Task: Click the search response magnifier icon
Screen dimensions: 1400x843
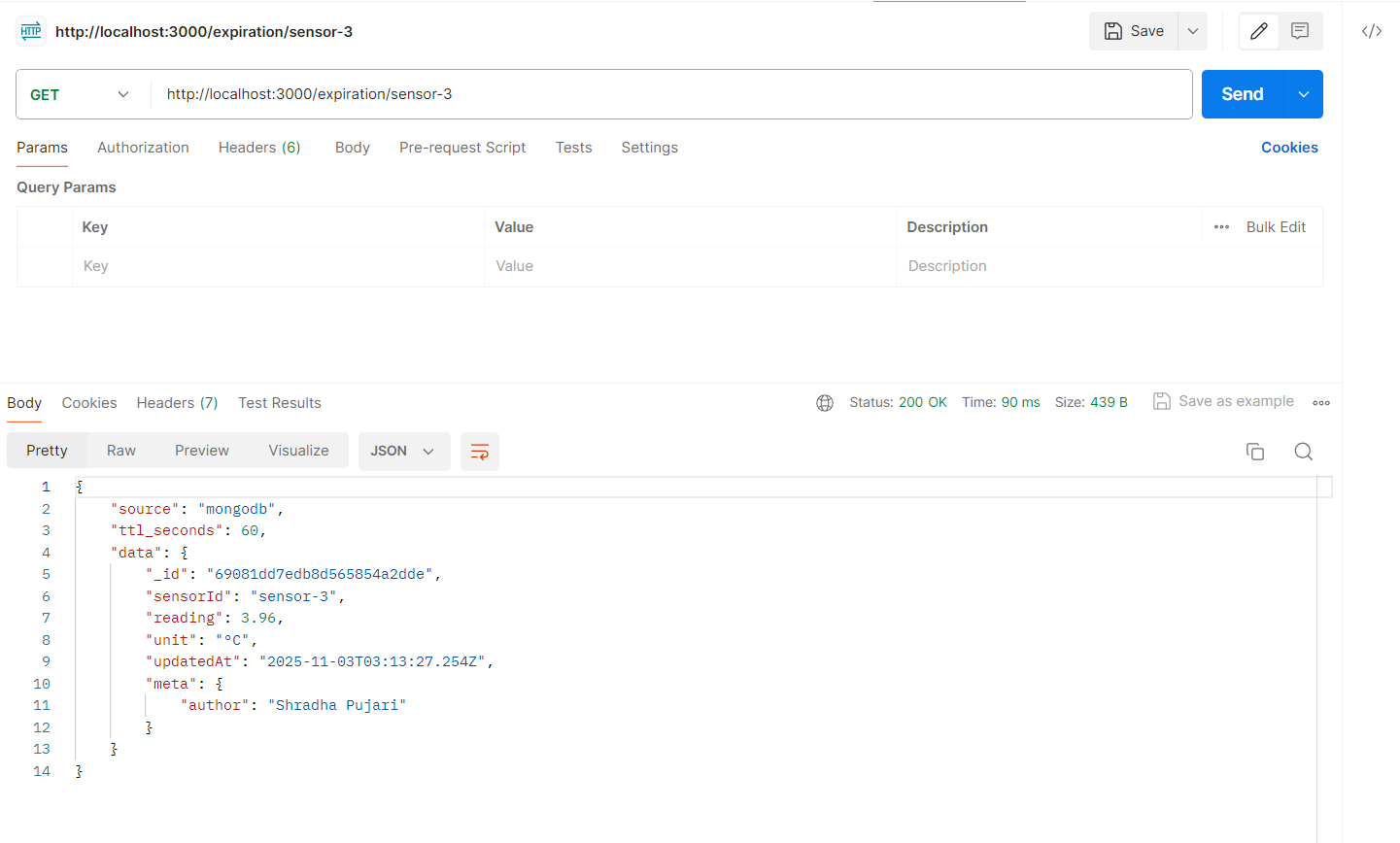Action: [x=1304, y=452]
